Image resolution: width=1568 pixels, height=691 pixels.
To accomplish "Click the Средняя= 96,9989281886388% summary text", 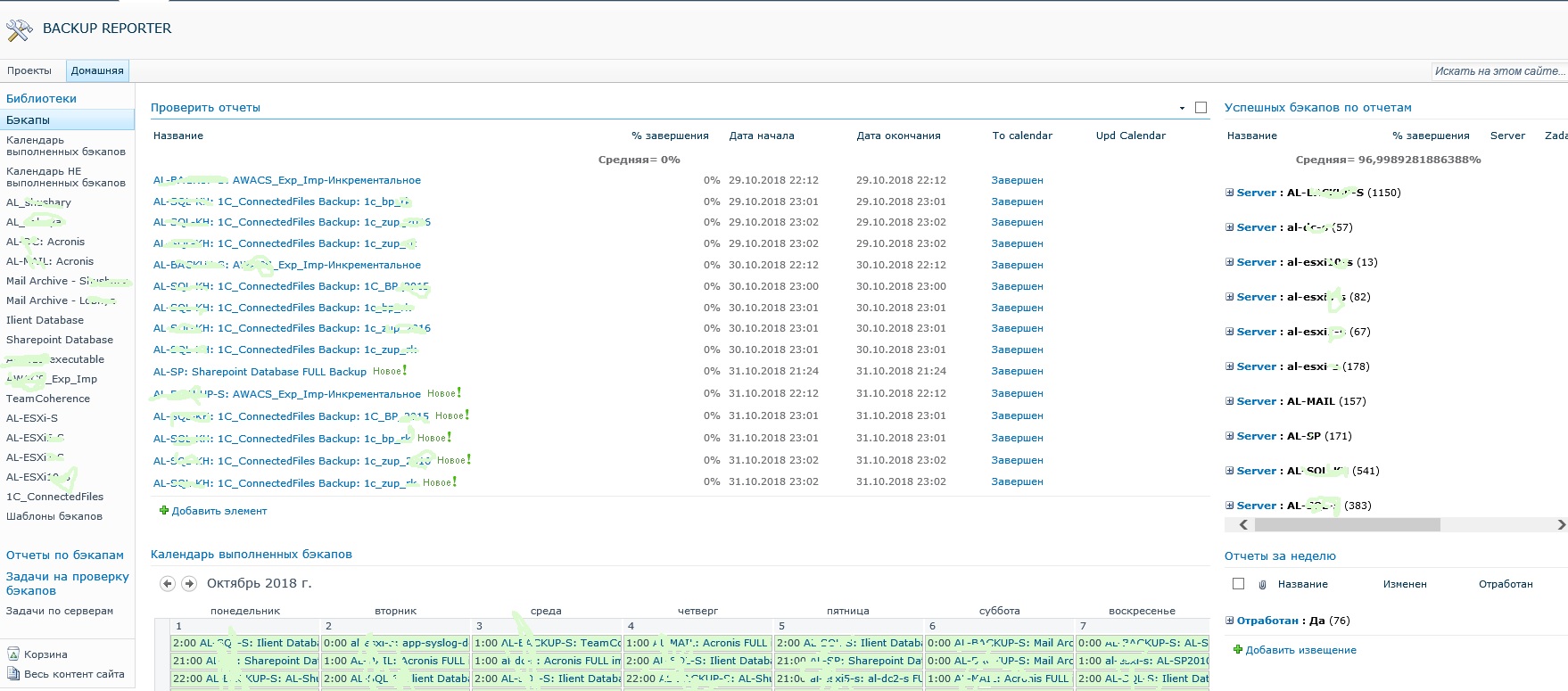I will click(1388, 160).
